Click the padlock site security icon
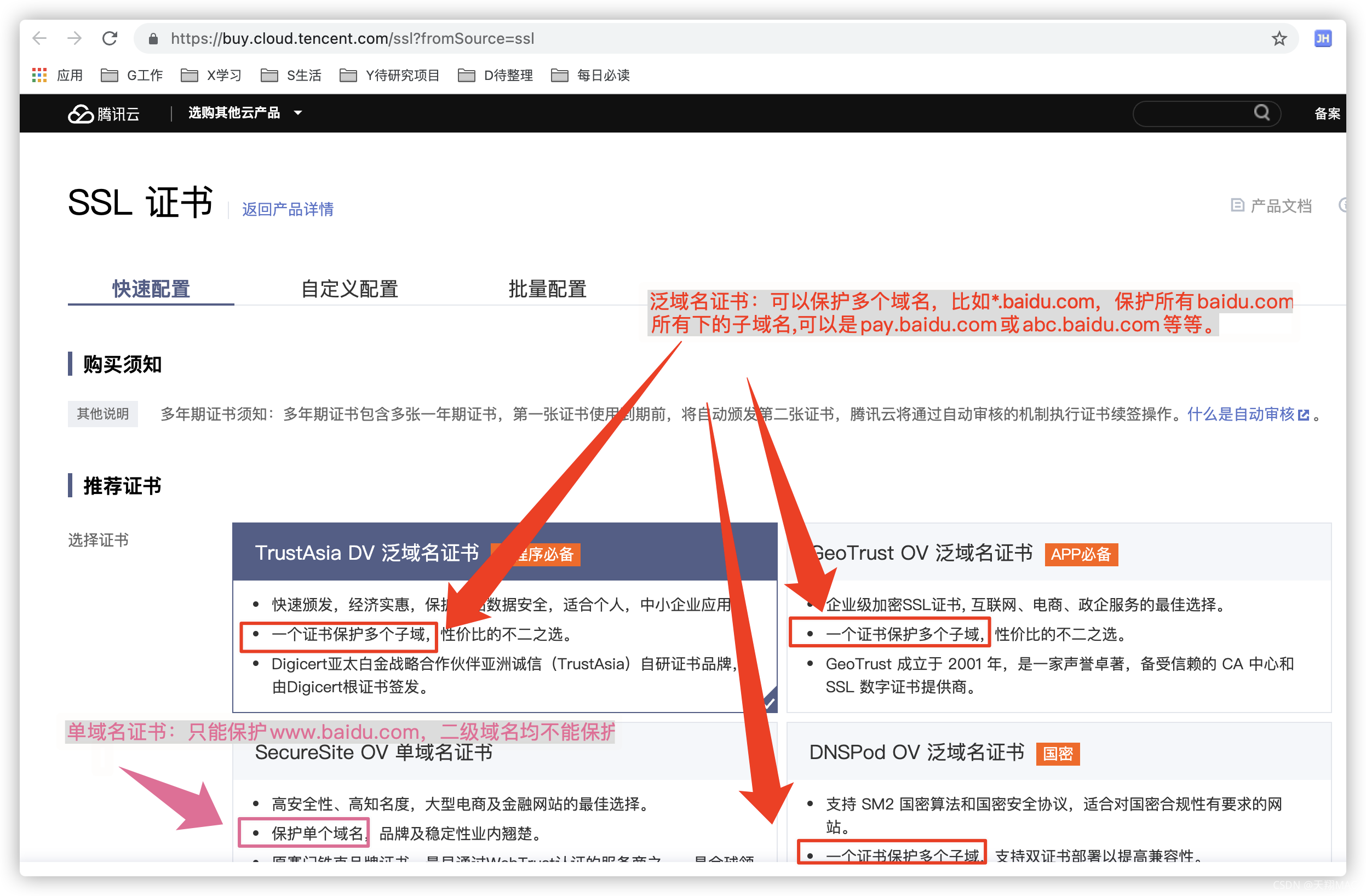The image size is (1366, 896). click(x=153, y=38)
